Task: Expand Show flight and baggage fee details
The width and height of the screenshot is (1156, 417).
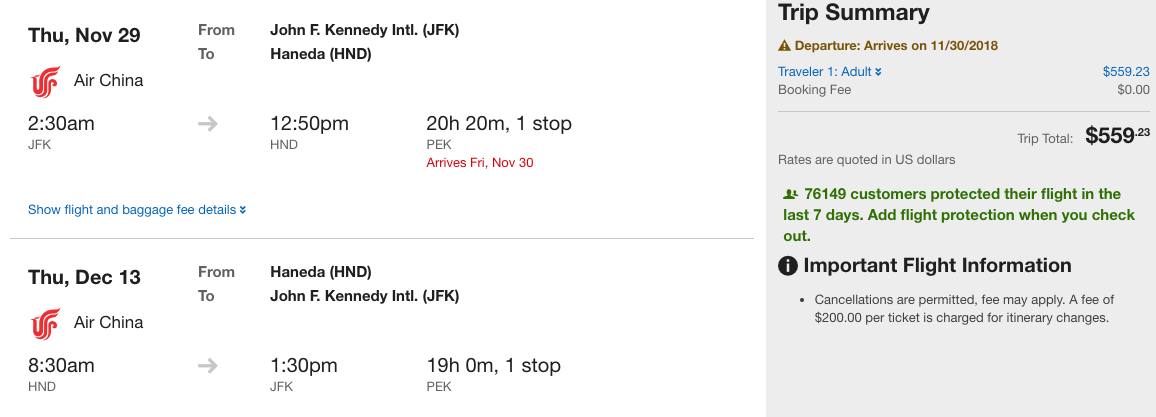Action: click(x=137, y=210)
